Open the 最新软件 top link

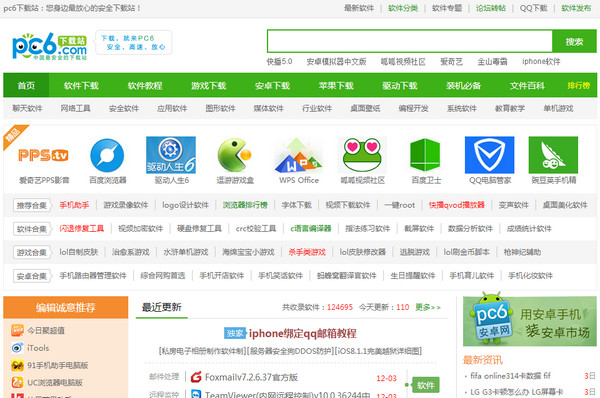pos(359,8)
